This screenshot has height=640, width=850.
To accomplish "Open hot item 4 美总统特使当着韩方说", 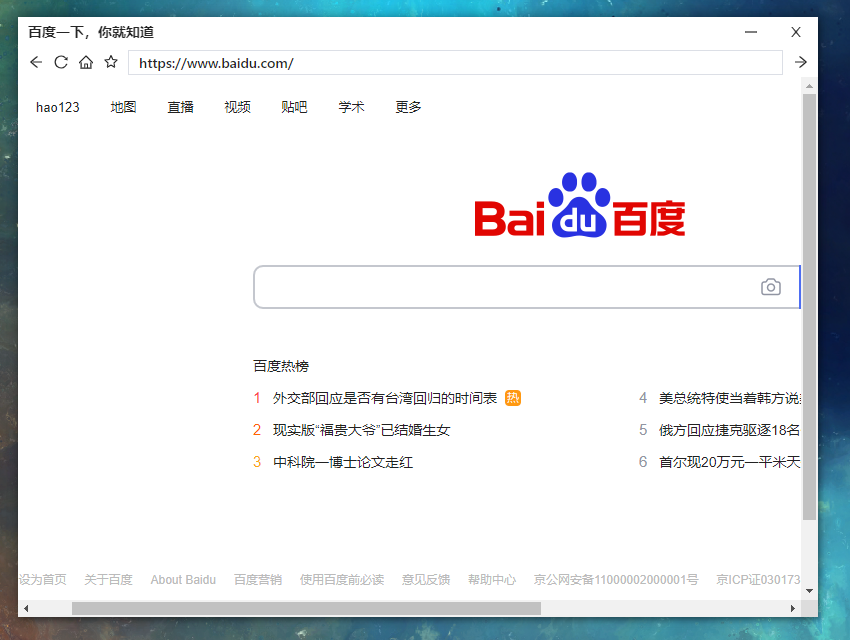I will pos(729,398).
